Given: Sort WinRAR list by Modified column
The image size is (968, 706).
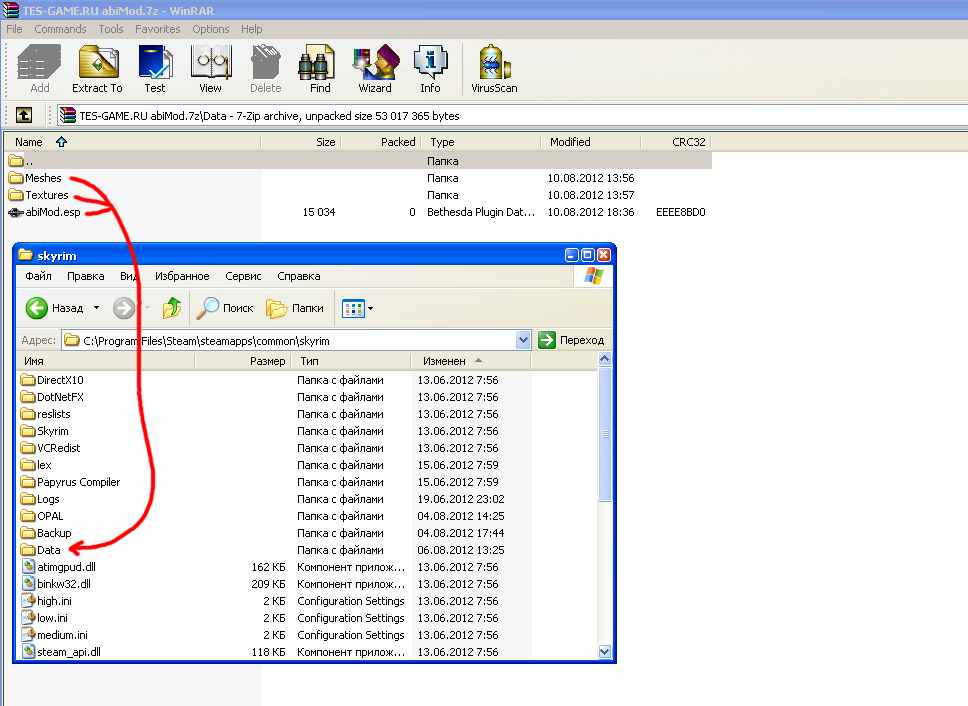Looking at the screenshot, I should click(x=590, y=142).
